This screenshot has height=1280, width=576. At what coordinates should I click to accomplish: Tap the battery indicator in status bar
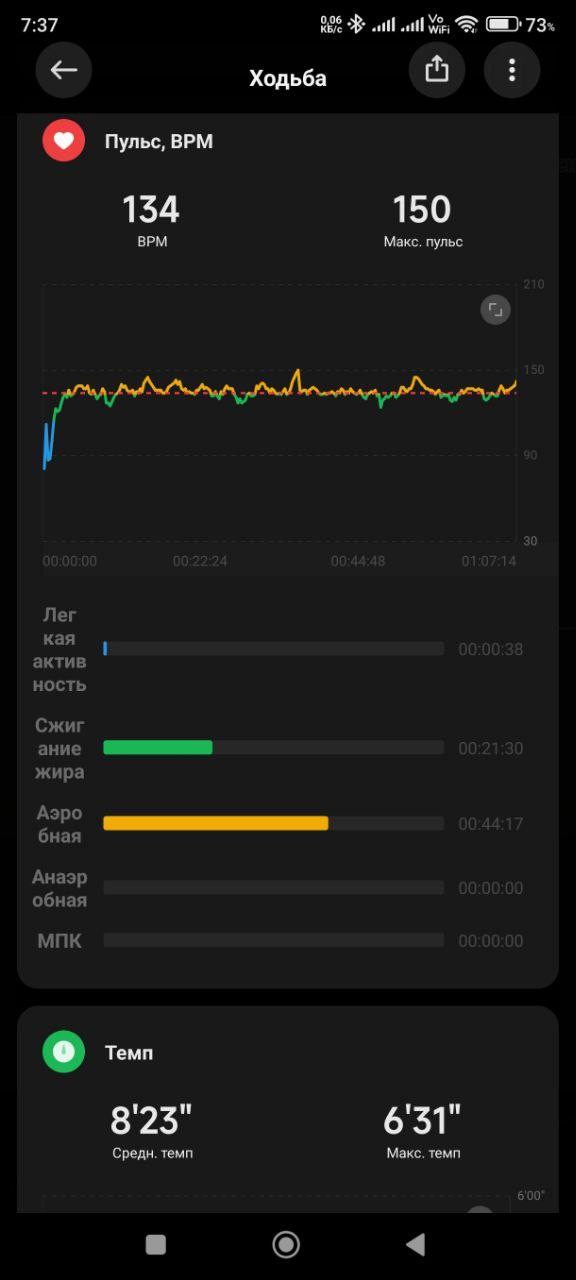click(502, 24)
